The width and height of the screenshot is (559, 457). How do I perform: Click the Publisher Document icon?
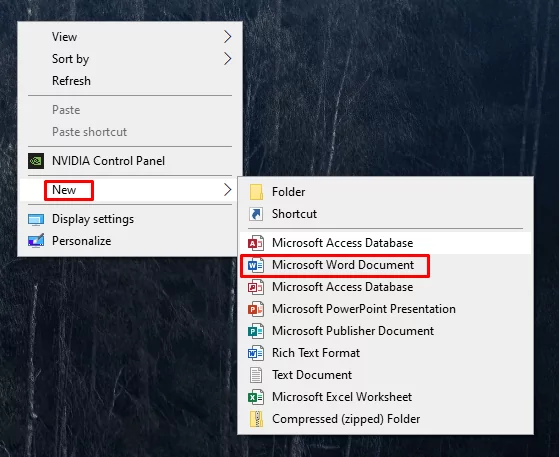click(256, 331)
